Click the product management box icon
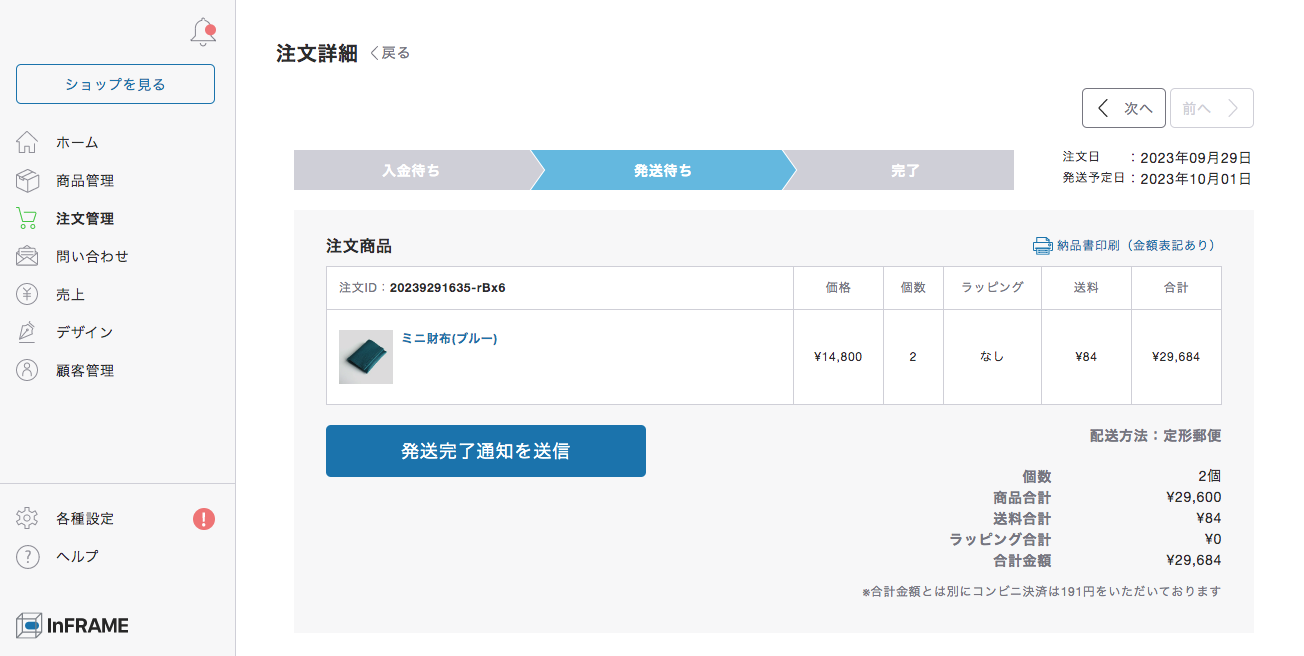 tap(27, 181)
